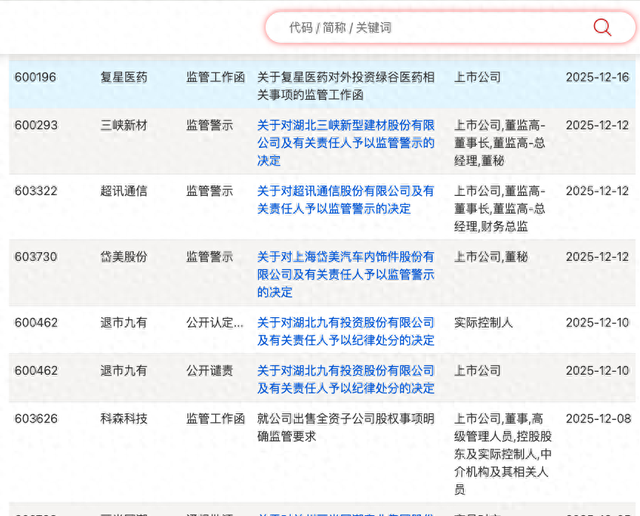Select date 2025-12-16
Screen dimensions: 640x516
(597, 77)
